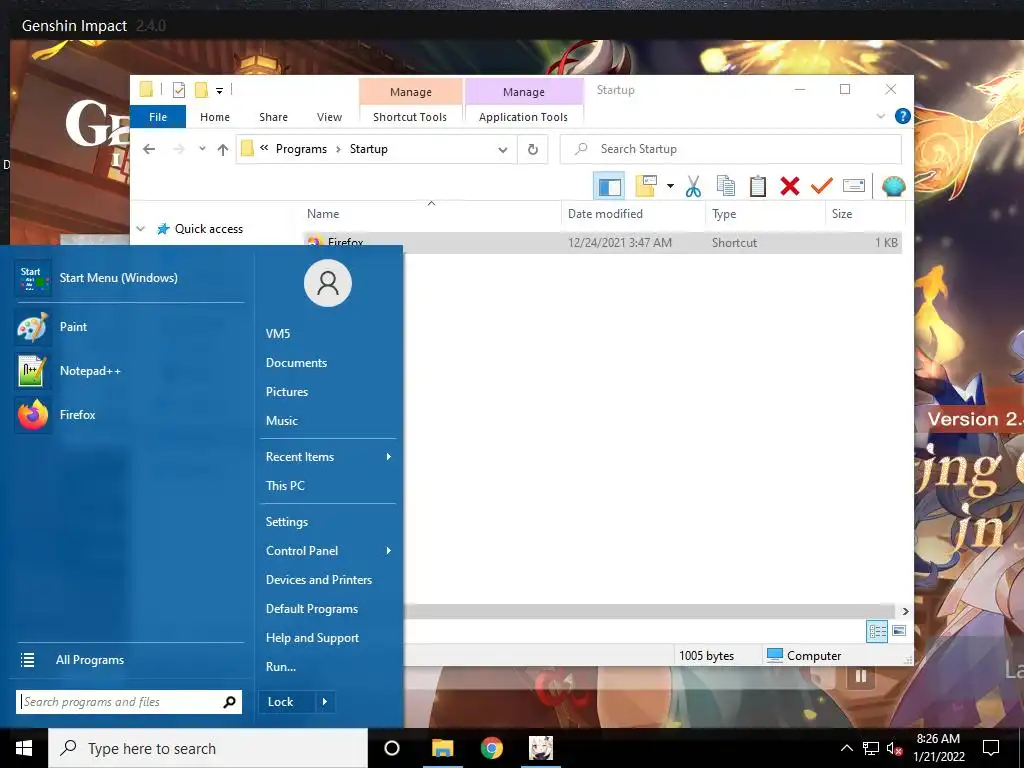1024x768 pixels.
Task: Open the File ribbon tab
Action: [x=158, y=117]
